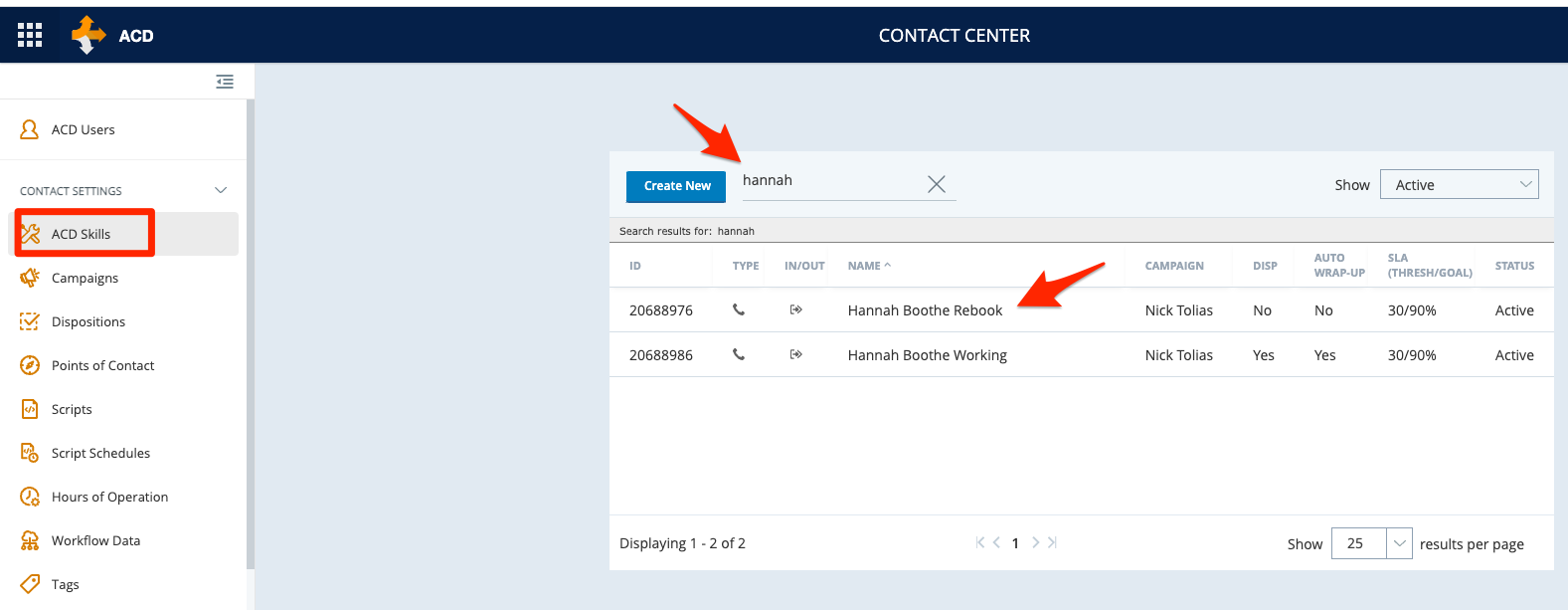Open the Active status filter dropdown
Viewport: 1568px width, 610px height.
pos(1459,184)
